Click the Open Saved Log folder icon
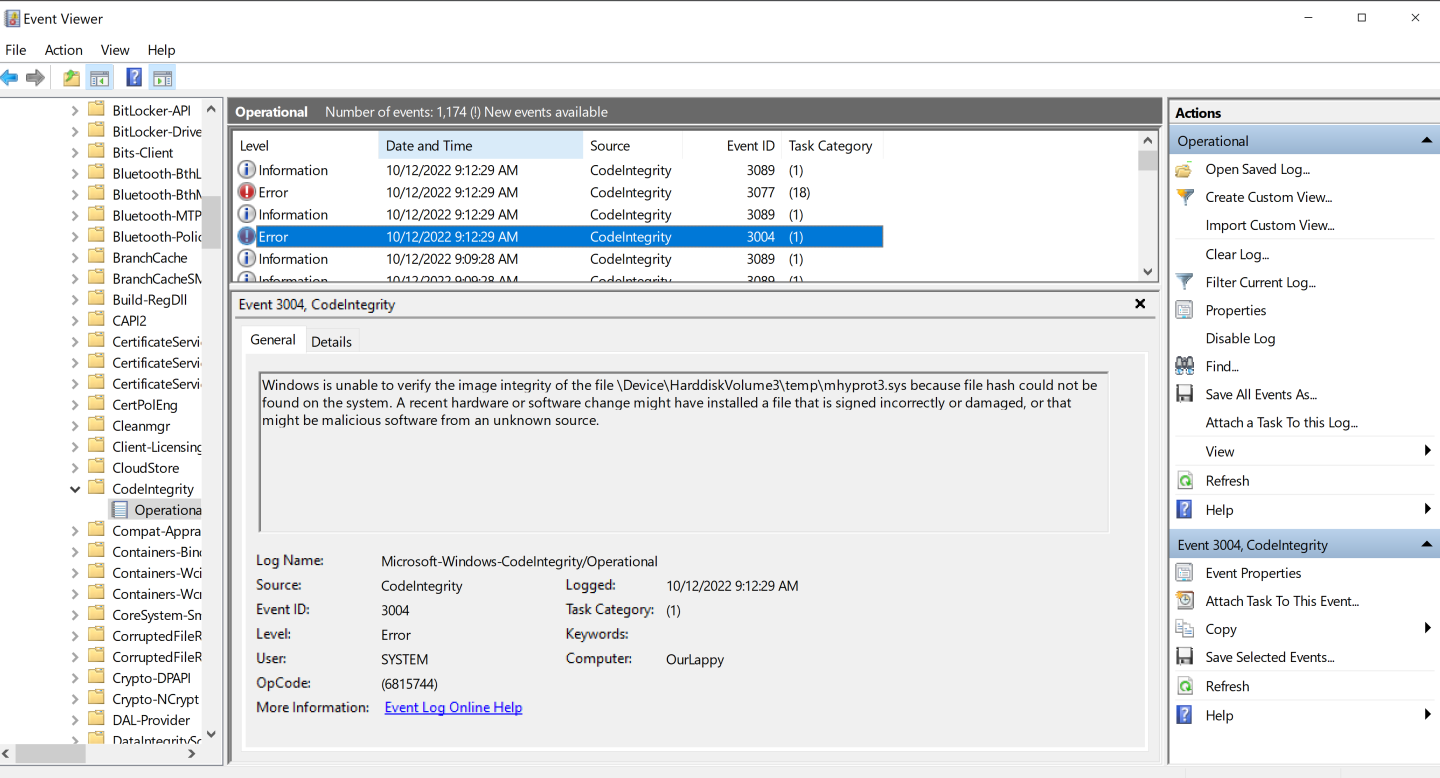The width and height of the screenshot is (1440, 778). (x=1185, y=169)
